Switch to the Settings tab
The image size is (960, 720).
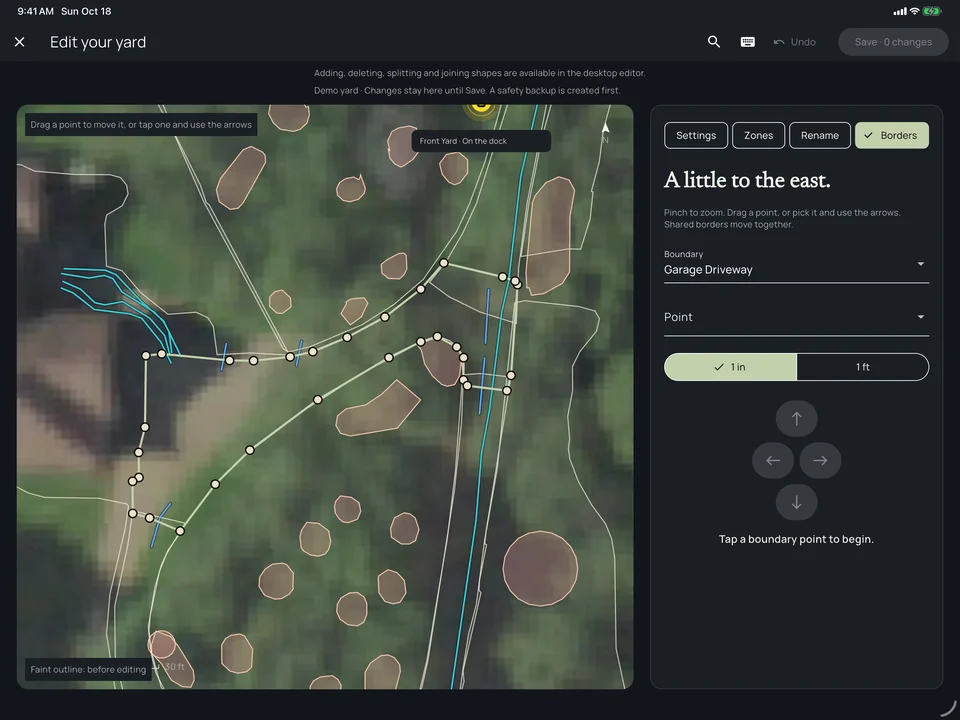696,135
